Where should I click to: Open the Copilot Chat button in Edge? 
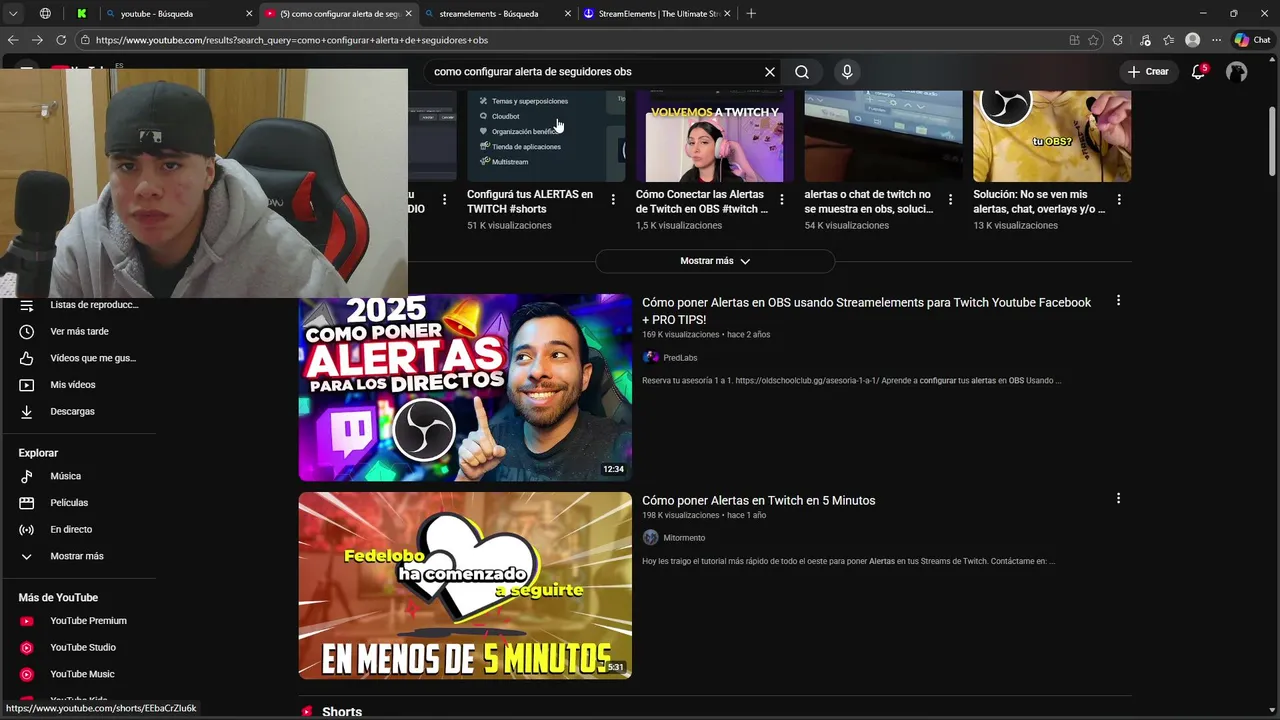1252,40
